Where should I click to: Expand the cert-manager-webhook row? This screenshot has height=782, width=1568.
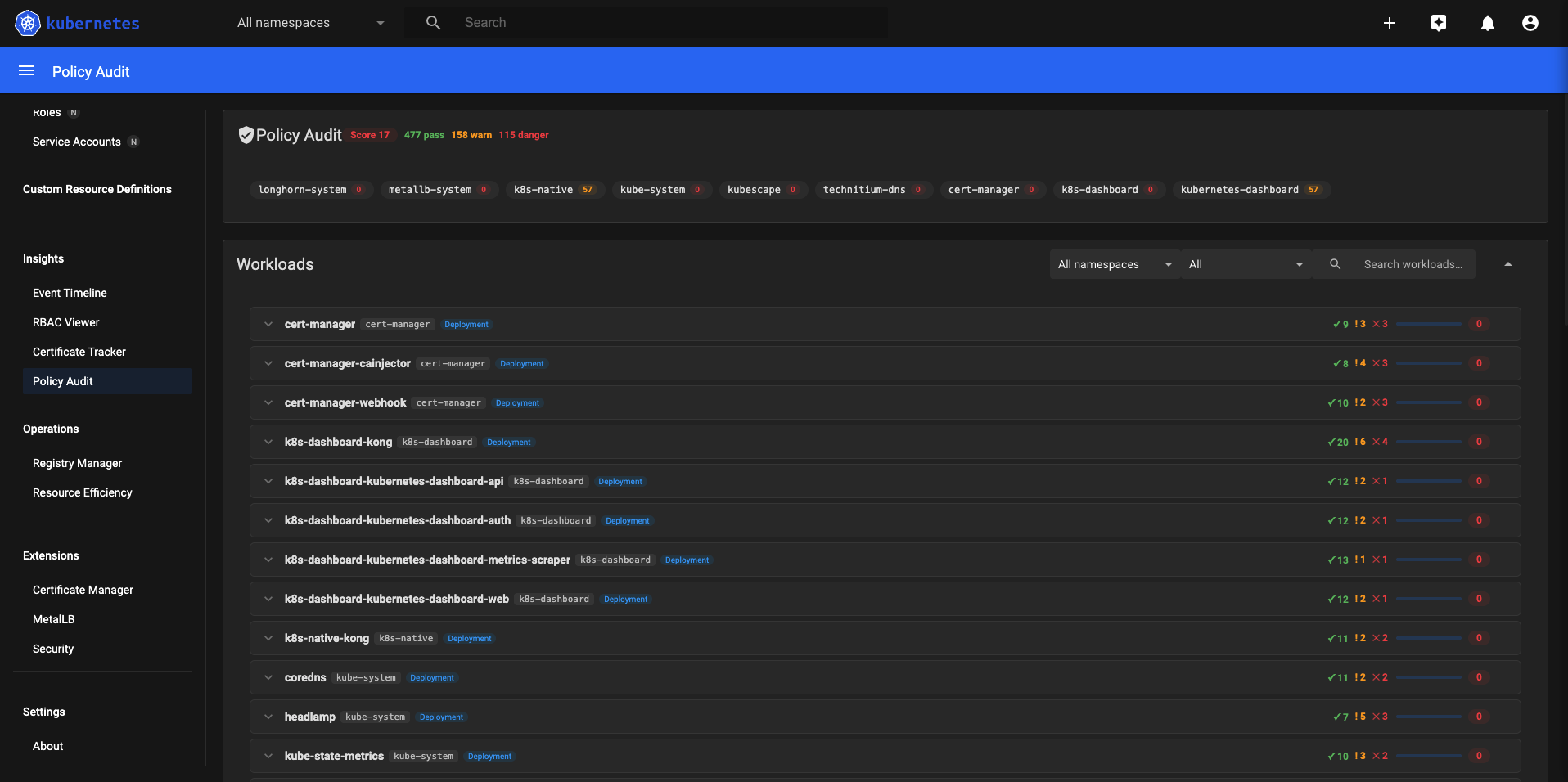point(268,402)
